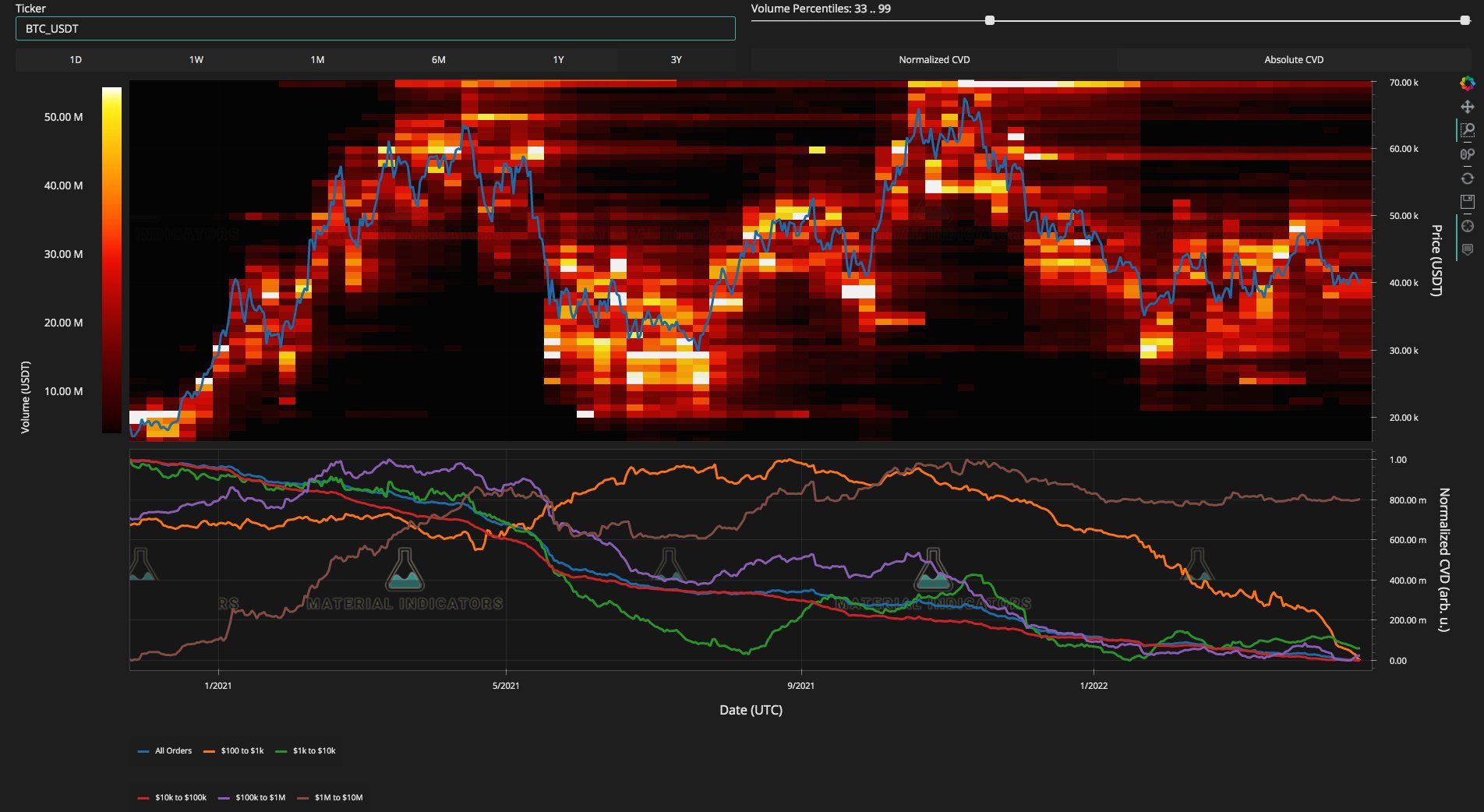Toggle the $10k to $100k legend entry
The height and width of the screenshot is (812, 1484).
[172, 798]
